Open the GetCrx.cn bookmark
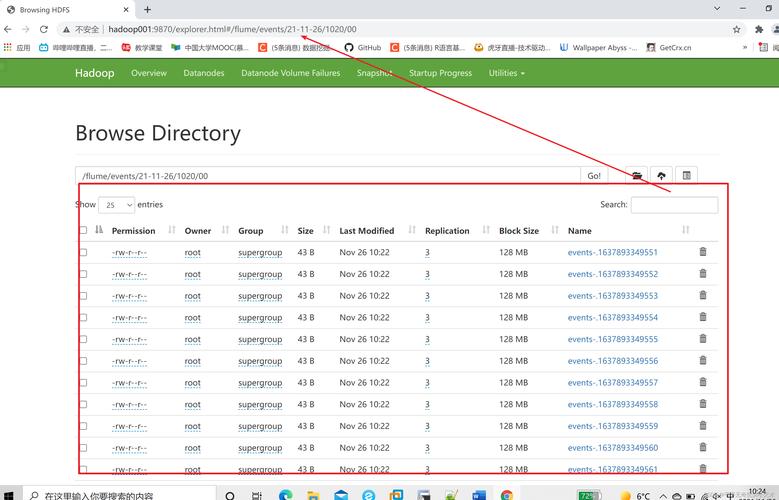This screenshot has width=779, height=500. coord(669,48)
